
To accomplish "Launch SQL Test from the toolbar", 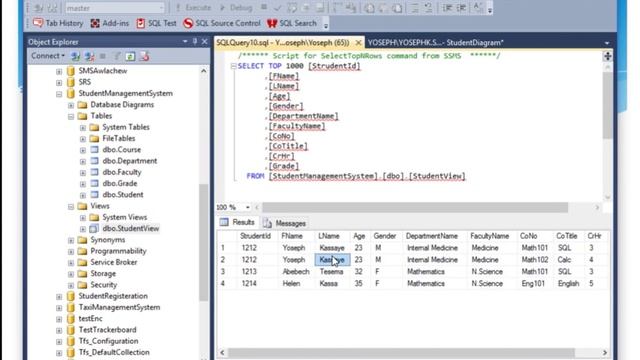I will 156,23.
